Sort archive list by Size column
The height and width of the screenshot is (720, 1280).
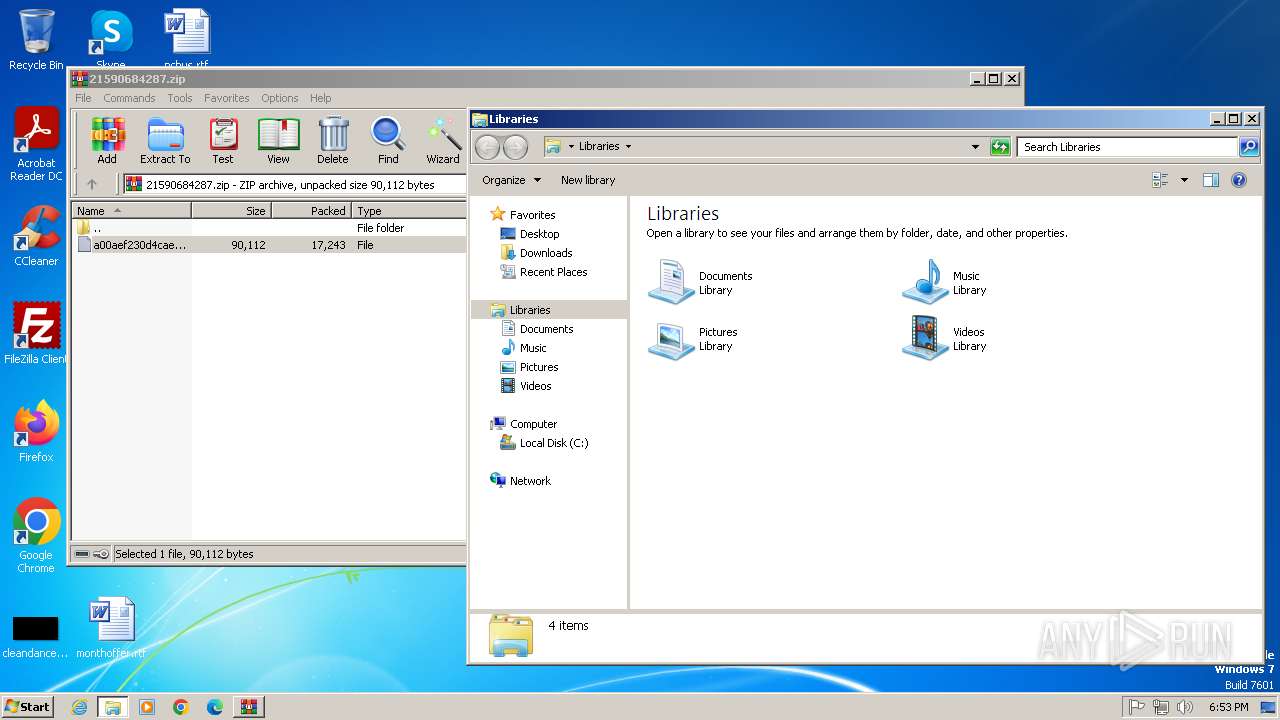(231, 211)
